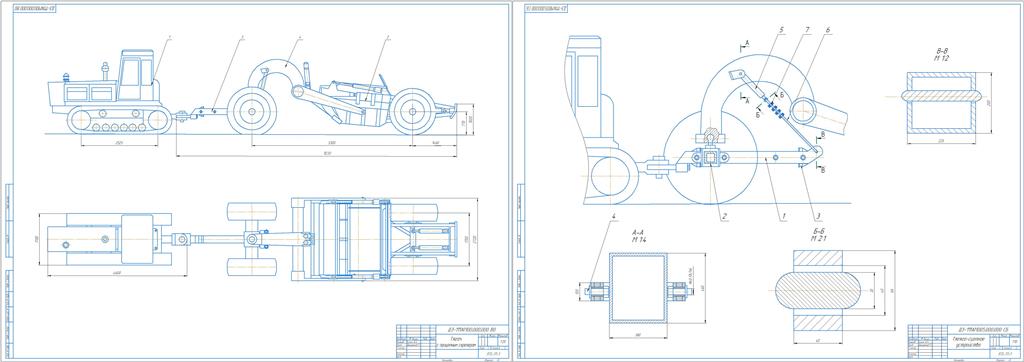
Task: Select the tractor caterpillar track
Action: 120,120
